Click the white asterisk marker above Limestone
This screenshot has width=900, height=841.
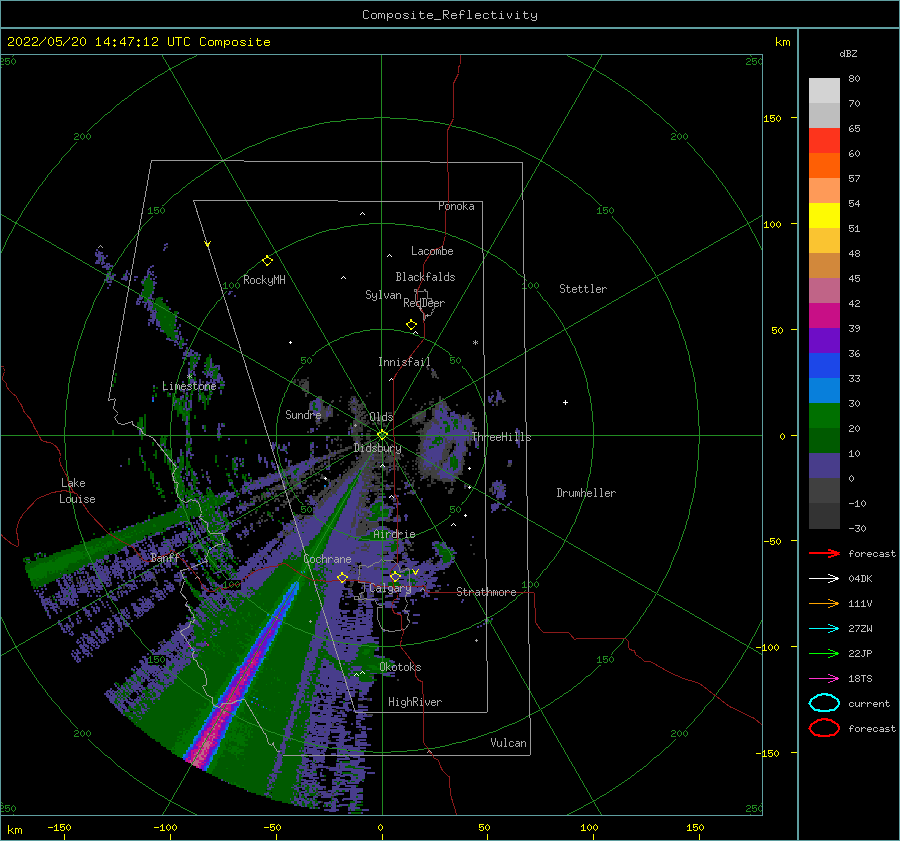(x=189, y=377)
